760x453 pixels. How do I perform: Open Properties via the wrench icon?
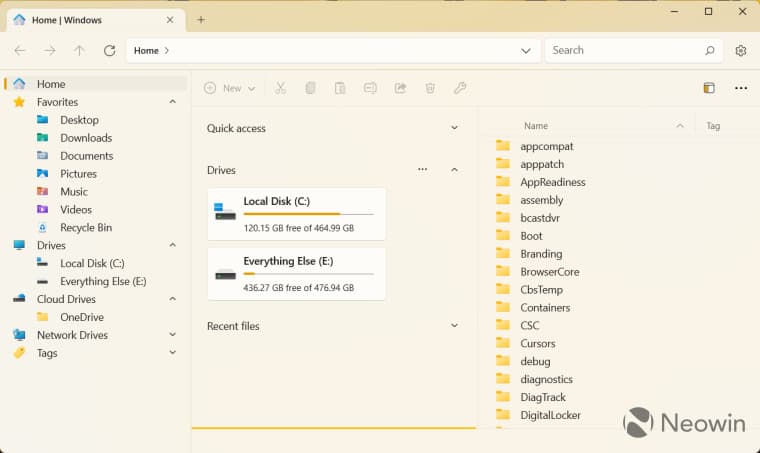click(x=460, y=88)
